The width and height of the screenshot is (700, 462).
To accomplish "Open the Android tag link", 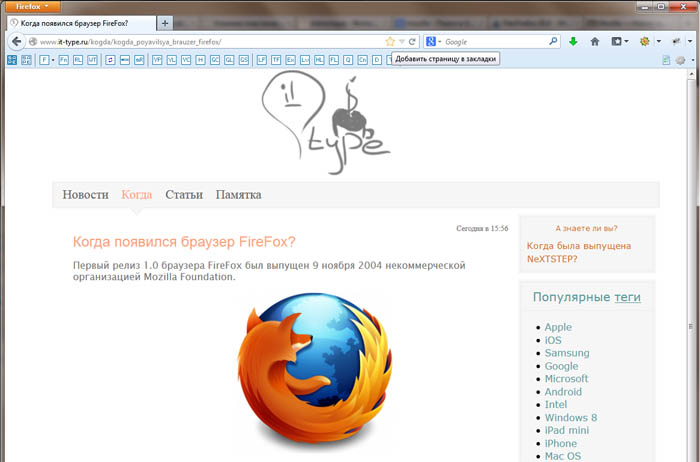I will [x=563, y=392].
